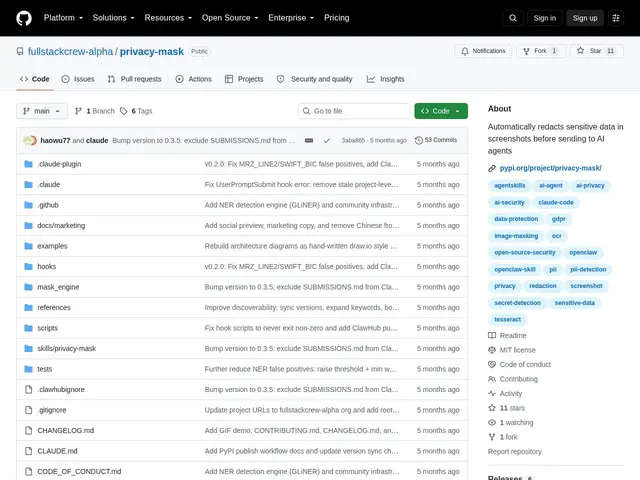Screen dimensions: 640x480
Task: Click the history clock icon by 53 Commits
Action: [x=418, y=140]
